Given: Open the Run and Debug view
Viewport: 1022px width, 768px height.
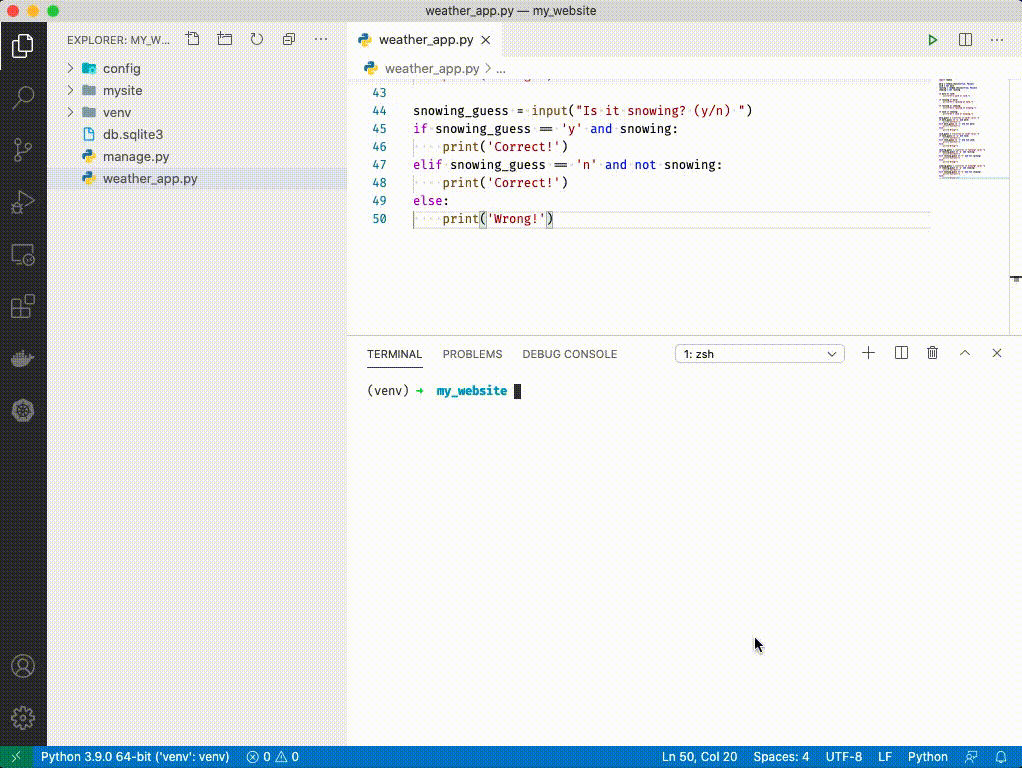Looking at the screenshot, I should click(23, 203).
